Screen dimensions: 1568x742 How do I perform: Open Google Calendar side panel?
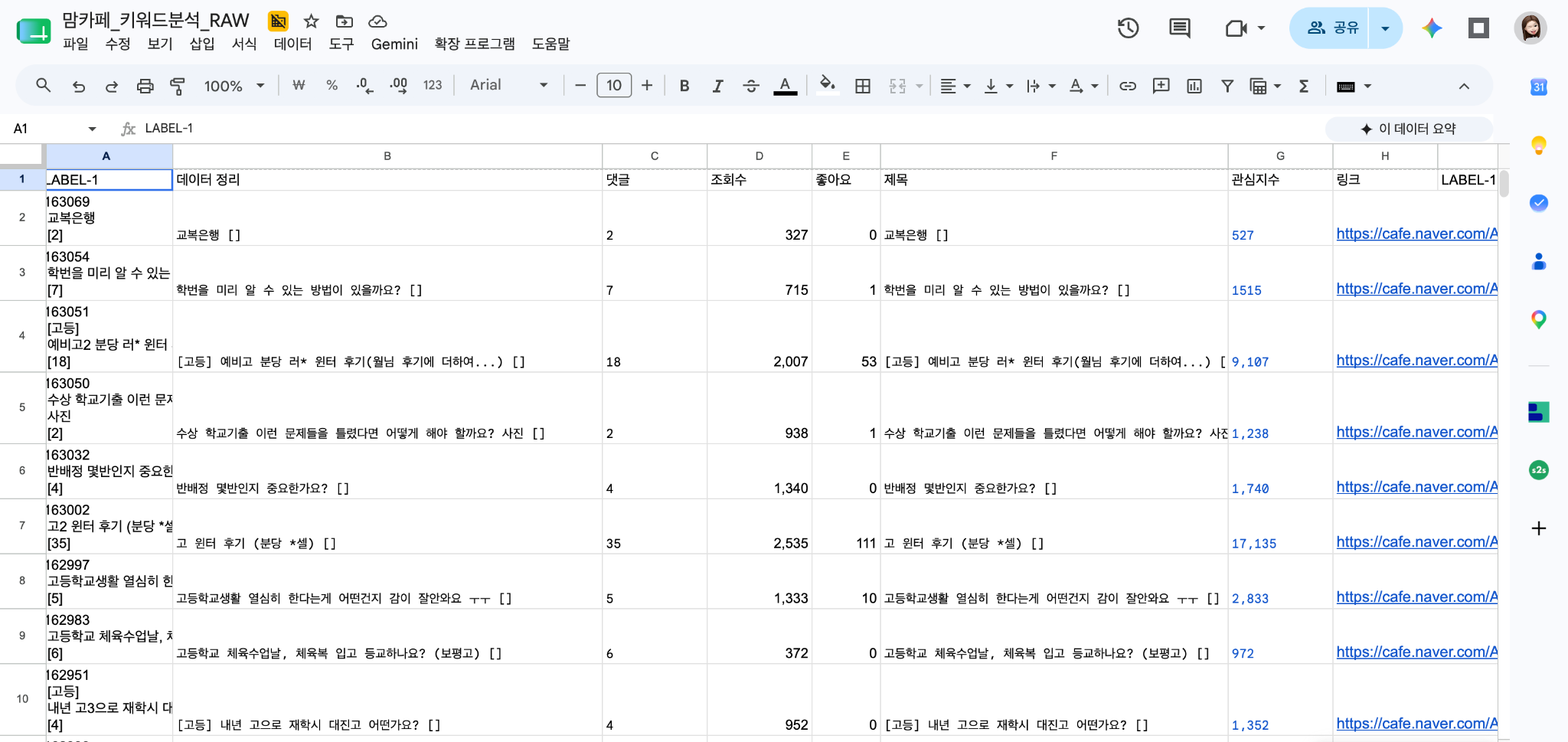1539,87
